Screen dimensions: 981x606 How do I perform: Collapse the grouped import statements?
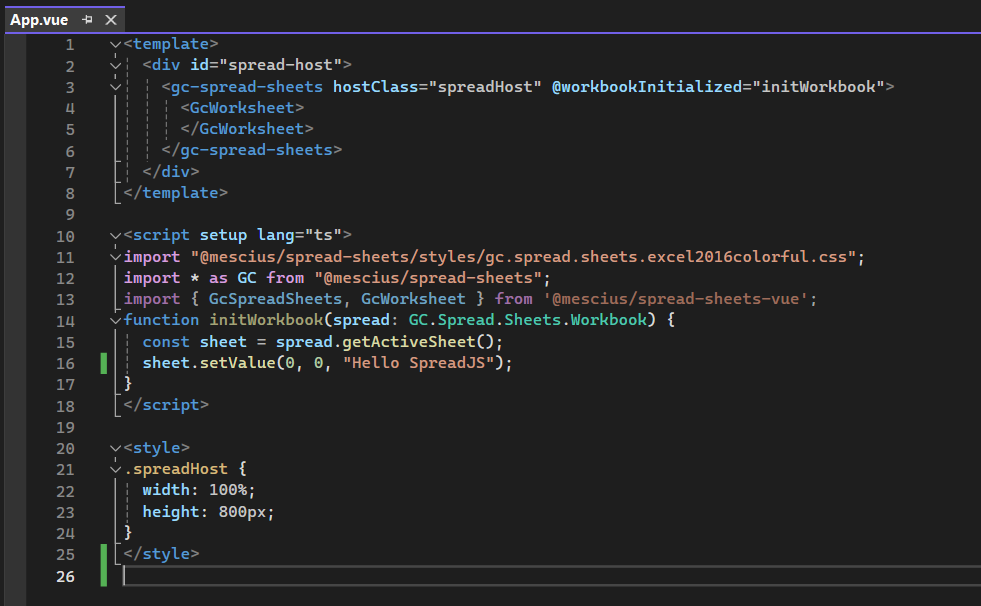tap(114, 256)
